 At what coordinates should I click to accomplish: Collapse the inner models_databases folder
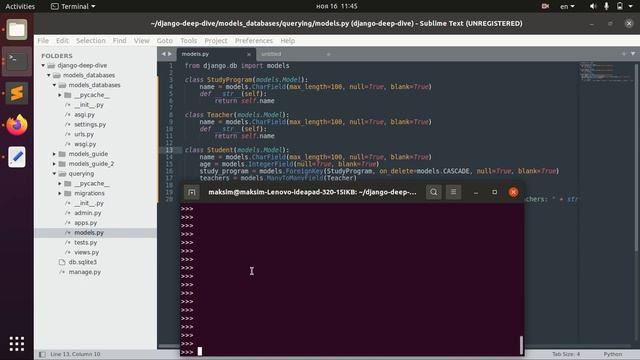tap(54, 85)
